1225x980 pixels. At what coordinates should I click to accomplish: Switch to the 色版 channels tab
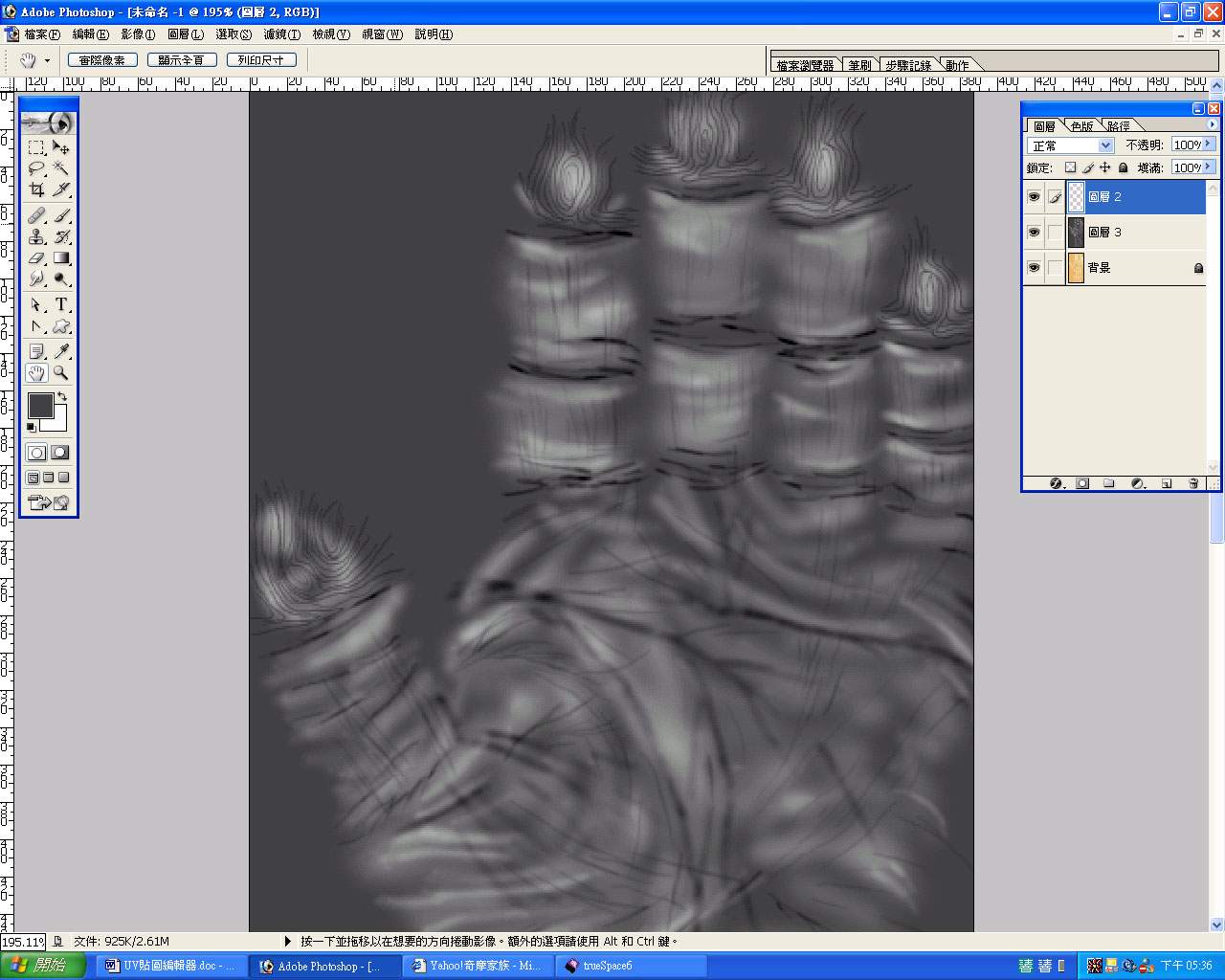click(x=1081, y=126)
